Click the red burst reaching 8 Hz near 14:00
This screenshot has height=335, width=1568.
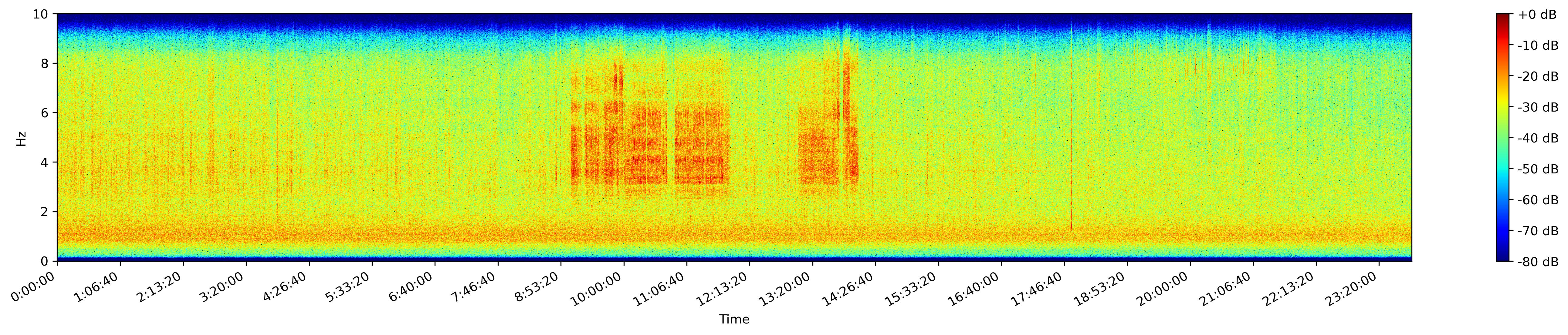(846, 91)
